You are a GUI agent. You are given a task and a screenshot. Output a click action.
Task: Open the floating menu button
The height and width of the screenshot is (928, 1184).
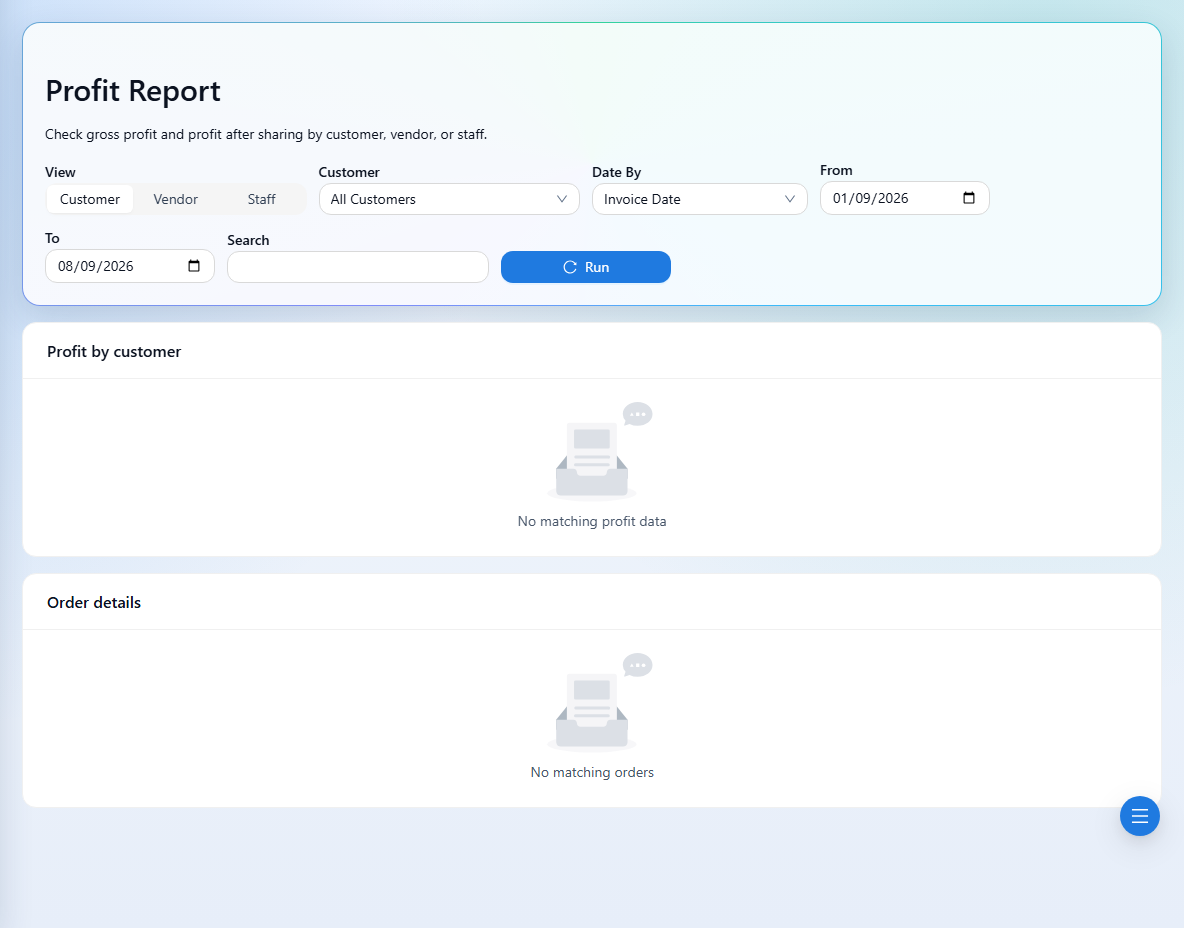(x=1139, y=816)
